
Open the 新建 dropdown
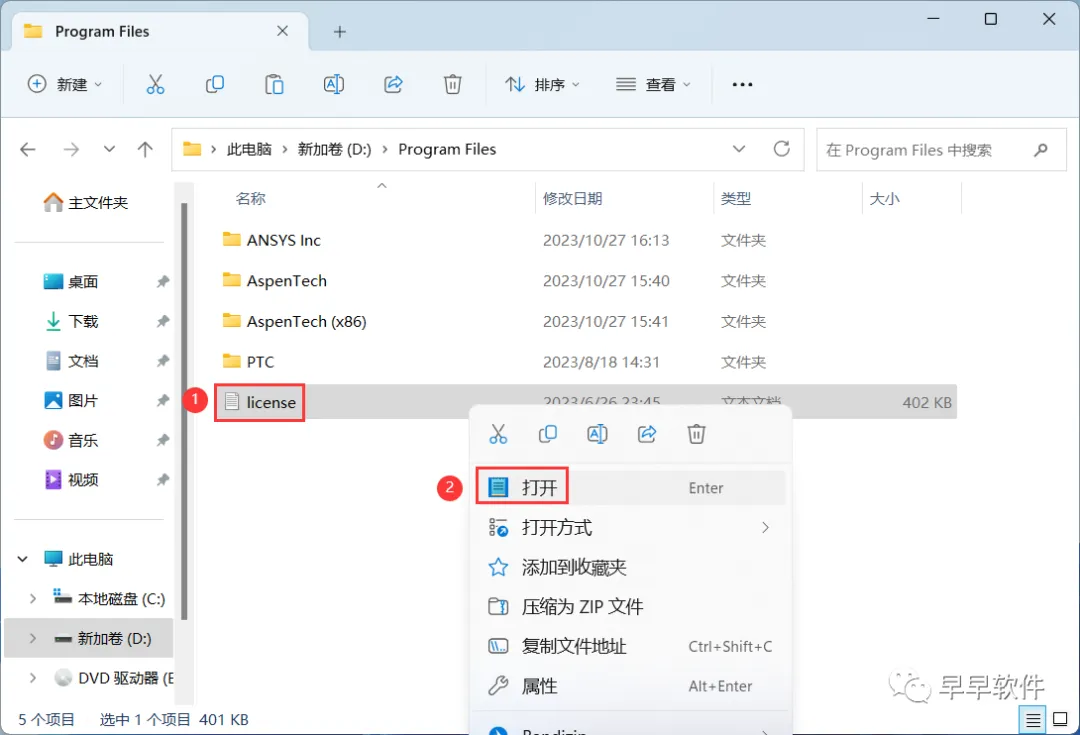[x=65, y=84]
